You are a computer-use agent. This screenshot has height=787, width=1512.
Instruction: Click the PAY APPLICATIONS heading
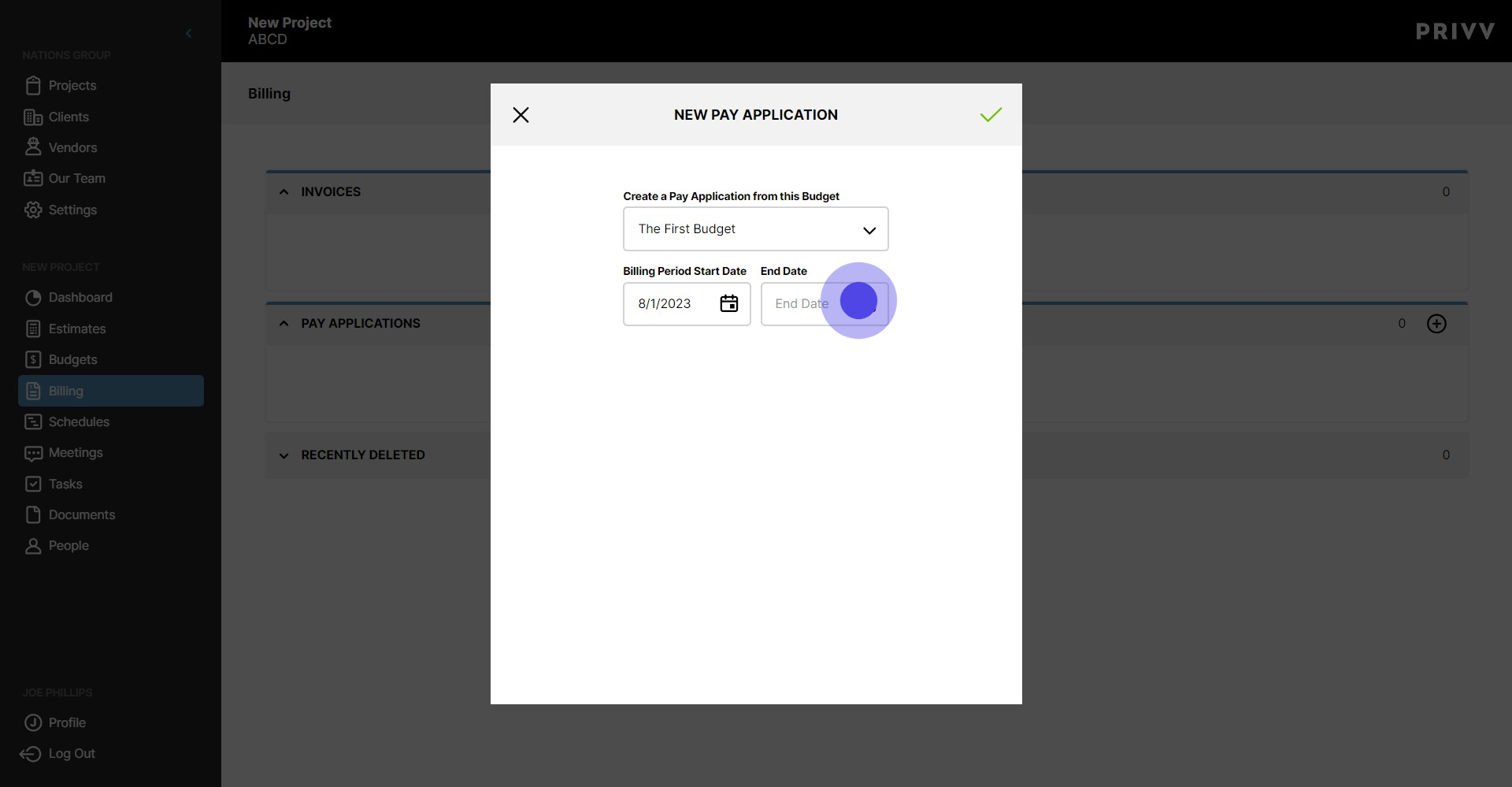coord(361,324)
